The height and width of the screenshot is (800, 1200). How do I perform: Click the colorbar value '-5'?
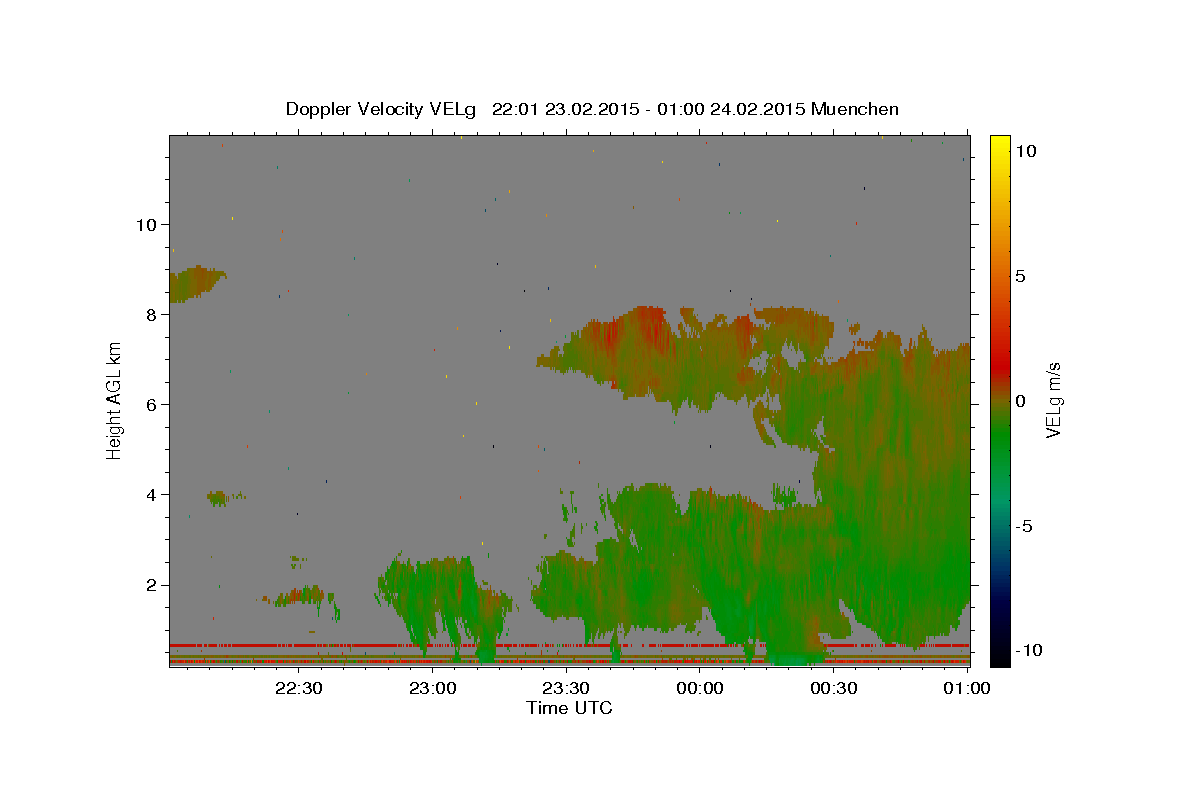1024,526
